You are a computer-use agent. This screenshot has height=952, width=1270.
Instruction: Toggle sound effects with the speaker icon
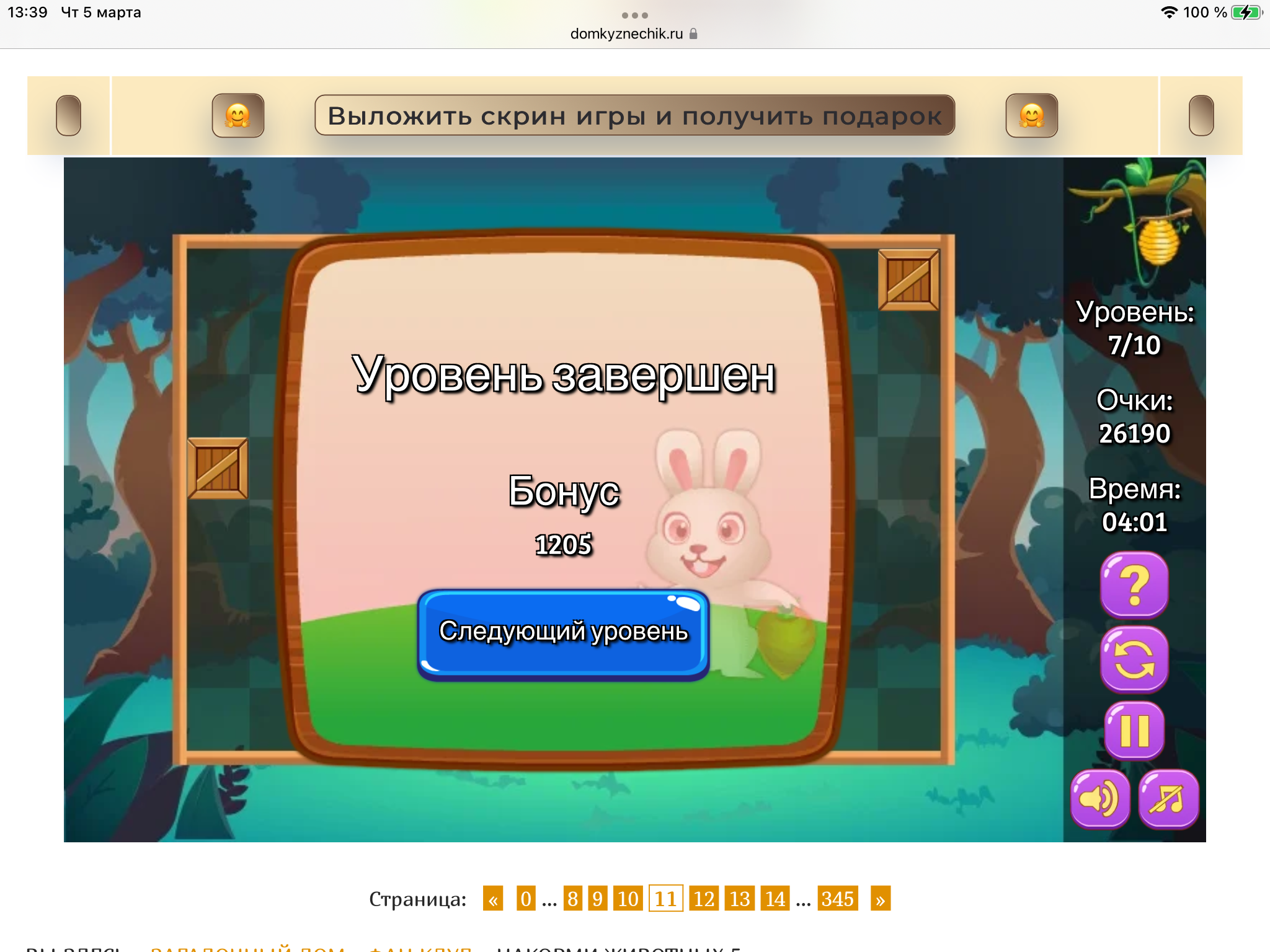(1100, 798)
